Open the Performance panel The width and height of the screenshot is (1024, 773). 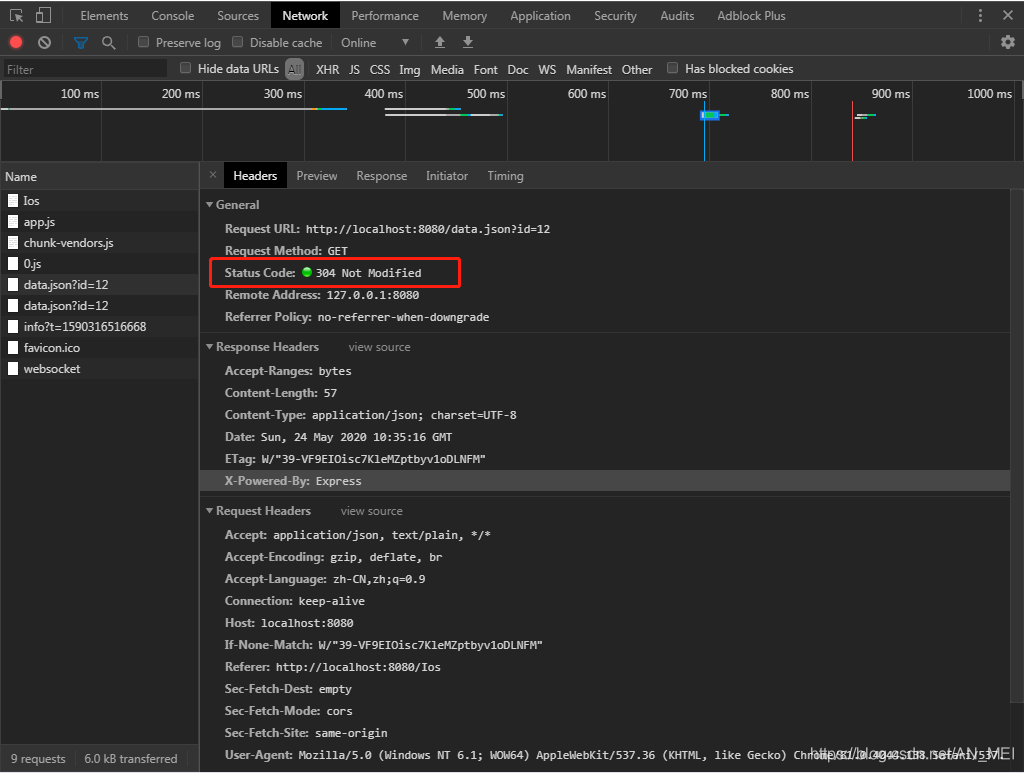(x=385, y=16)
